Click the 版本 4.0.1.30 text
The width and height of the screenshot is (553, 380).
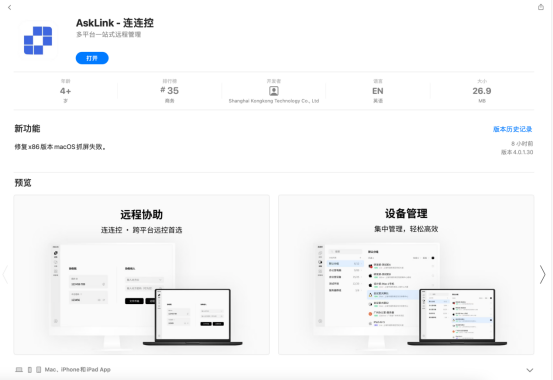(x=517, y=152)
